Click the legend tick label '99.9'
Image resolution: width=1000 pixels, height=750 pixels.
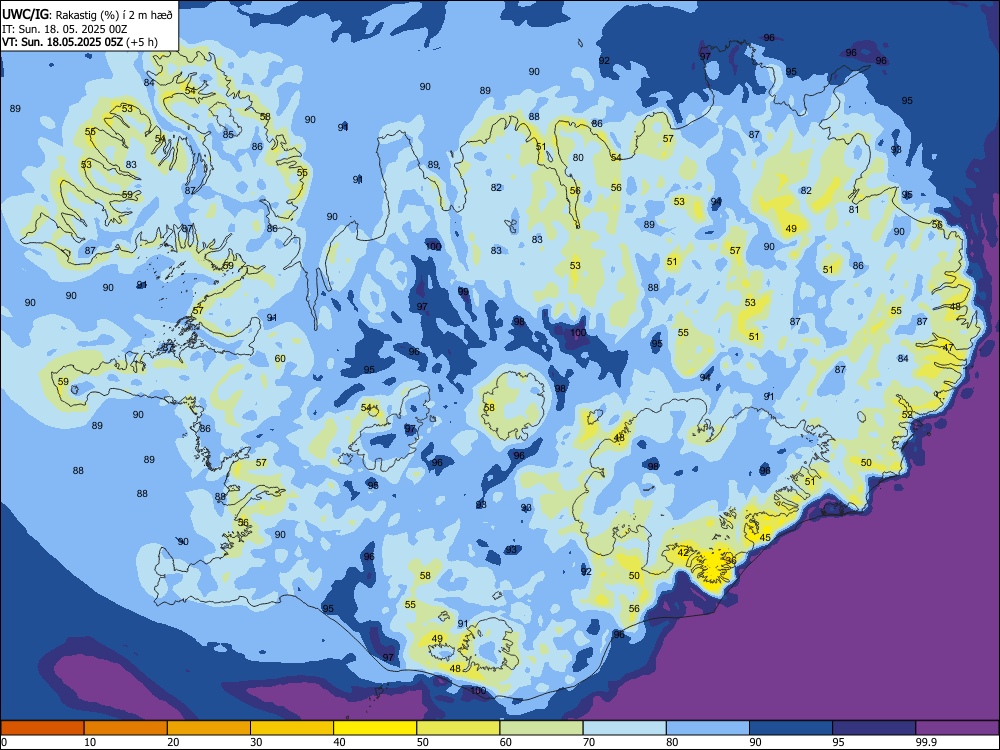pyautogui.click(x=926, y=742)
